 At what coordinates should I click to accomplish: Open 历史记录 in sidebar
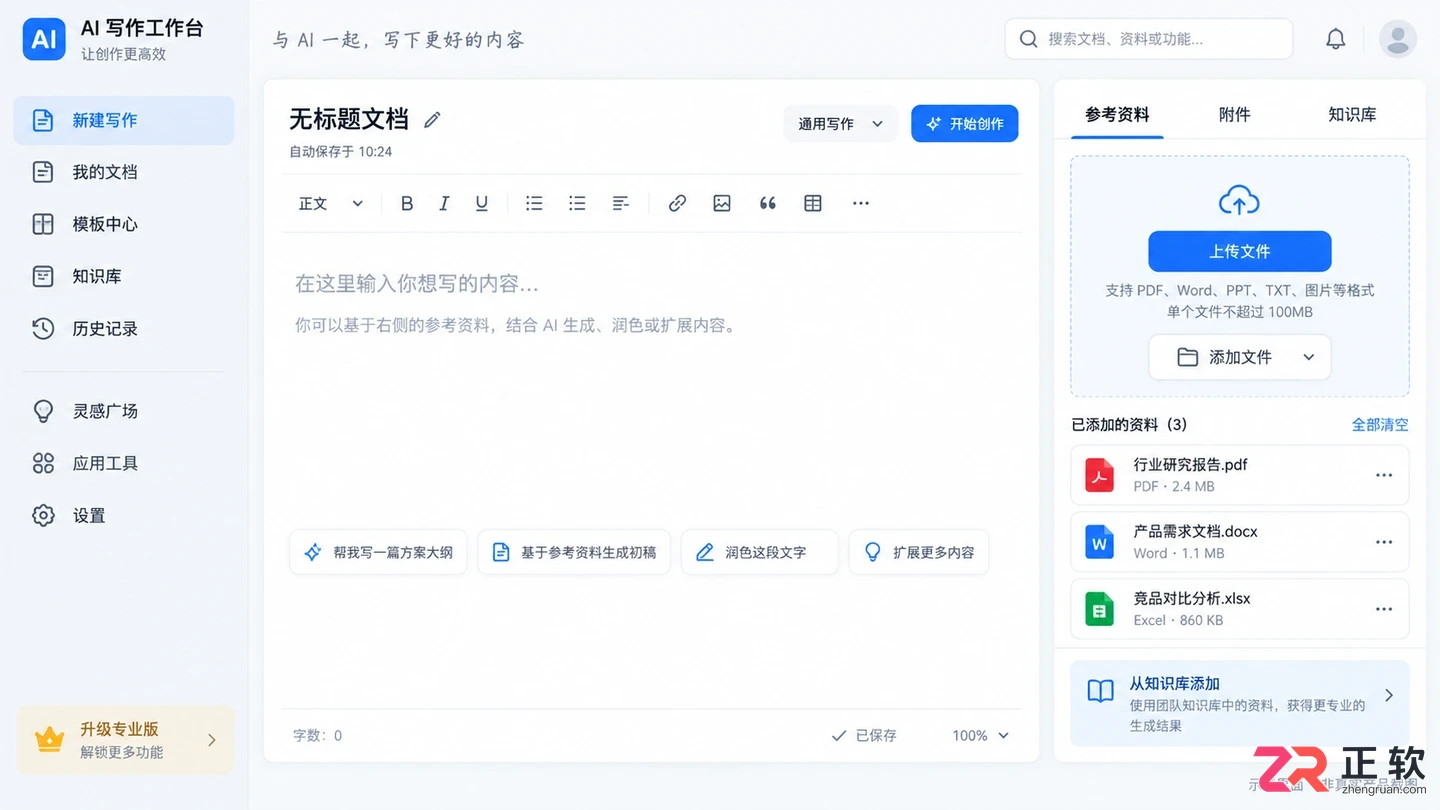[x=124, y=328]
